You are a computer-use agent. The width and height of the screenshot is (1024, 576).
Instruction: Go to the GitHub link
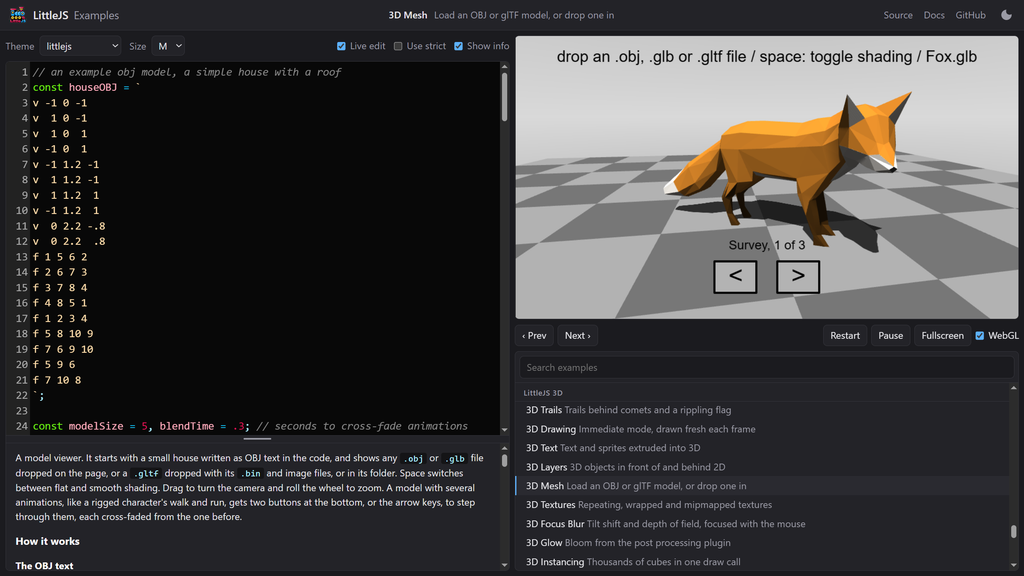pos(970,15)
